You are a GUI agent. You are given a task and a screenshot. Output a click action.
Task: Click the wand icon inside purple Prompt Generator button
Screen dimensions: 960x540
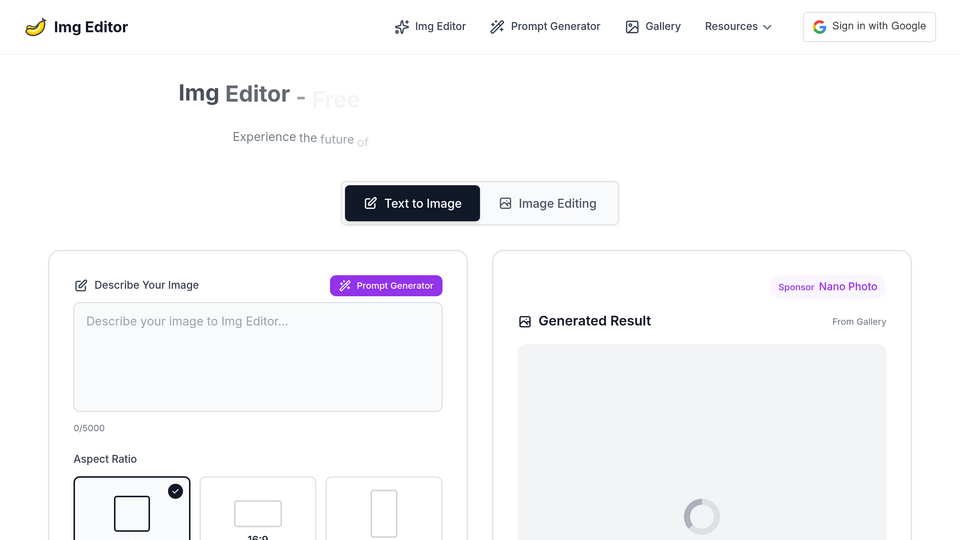click(x=345, y=286)
